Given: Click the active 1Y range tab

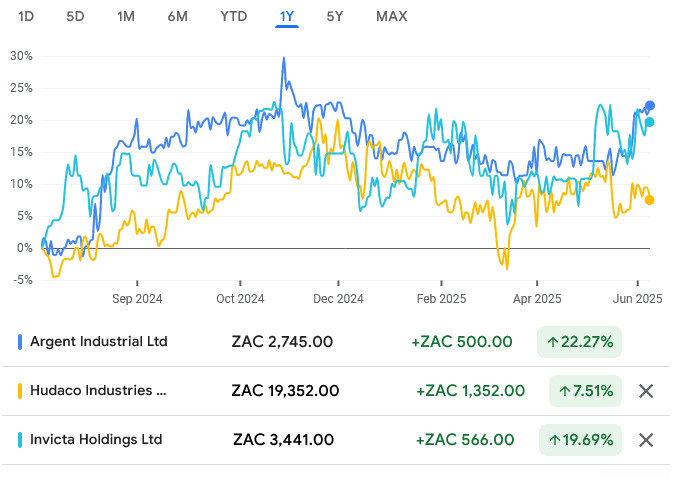Looking at the screenshot, I should pyautogui.click(x=287, y=16).
